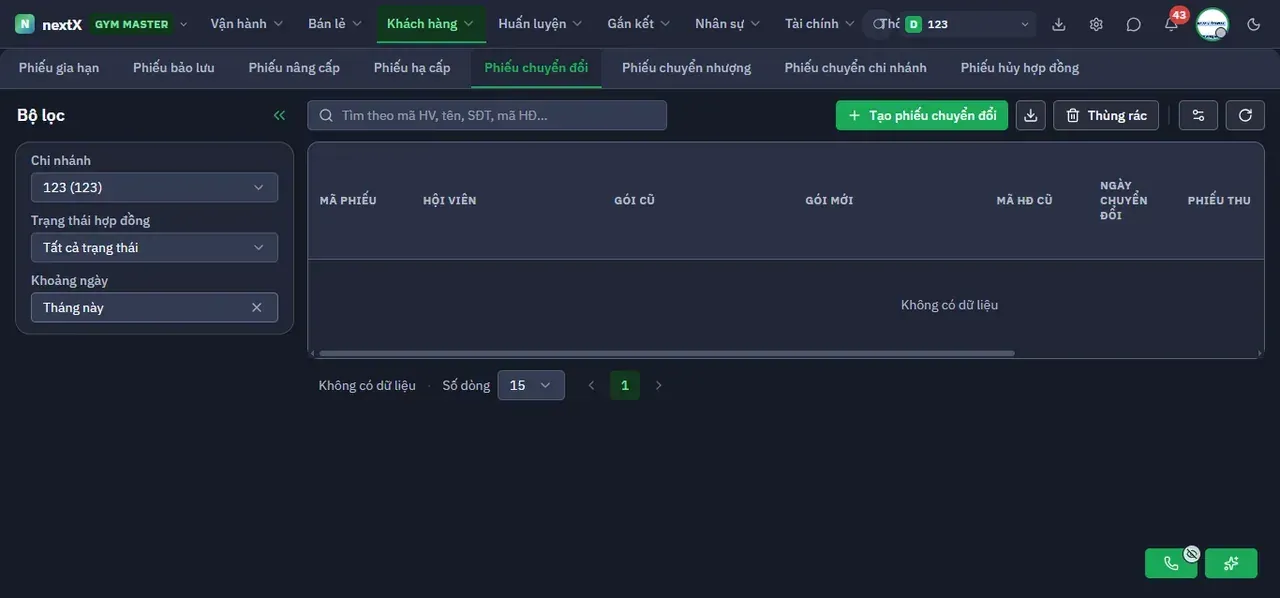This screenshot has height=598, width=1280.
Task: Clear the Tháng này date range
Action: tap(256, 307)
